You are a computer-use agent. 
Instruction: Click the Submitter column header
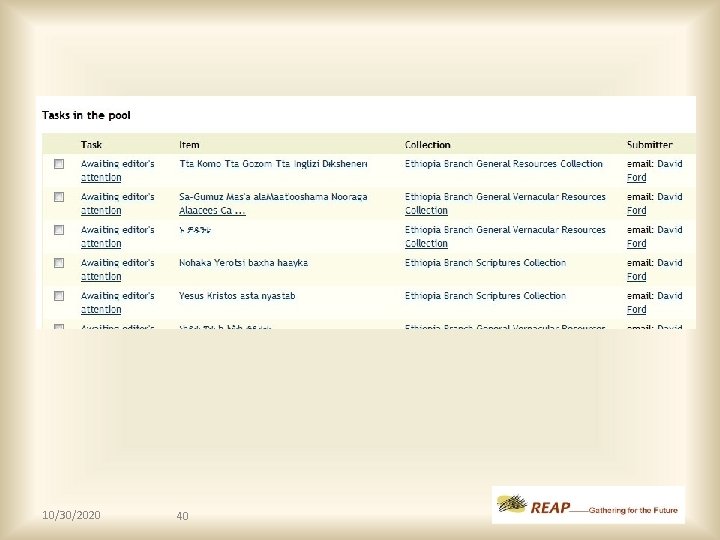pyautogui.click(x=650, y=145)
